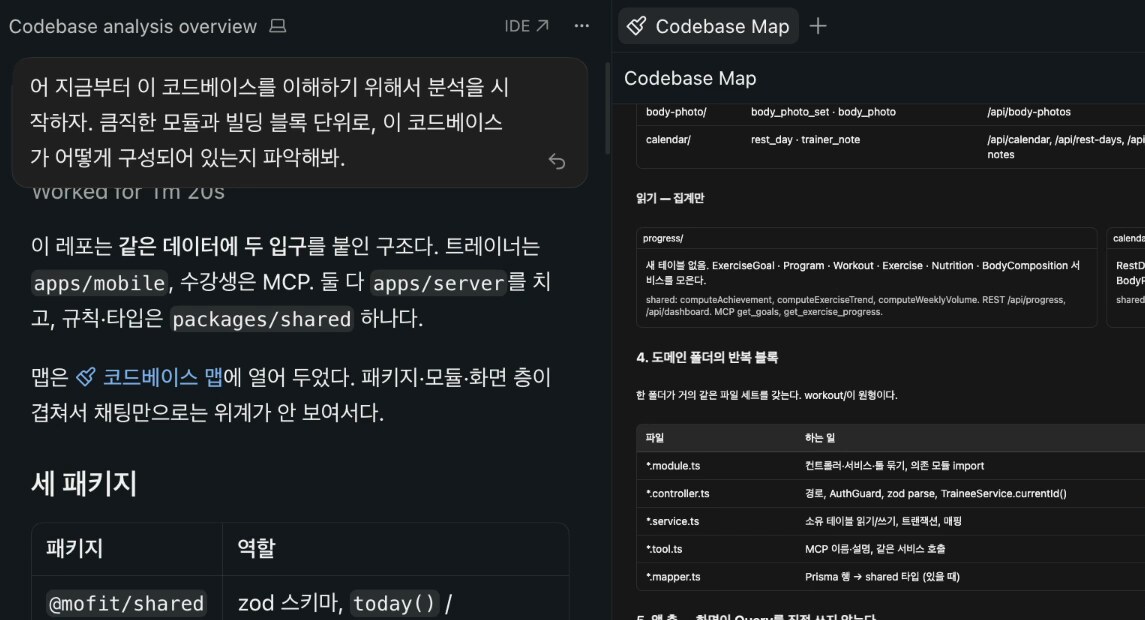Click the 파일 column header
Image resolution: width=1145 pixels, height=620 pixels.
pos(655,437)
